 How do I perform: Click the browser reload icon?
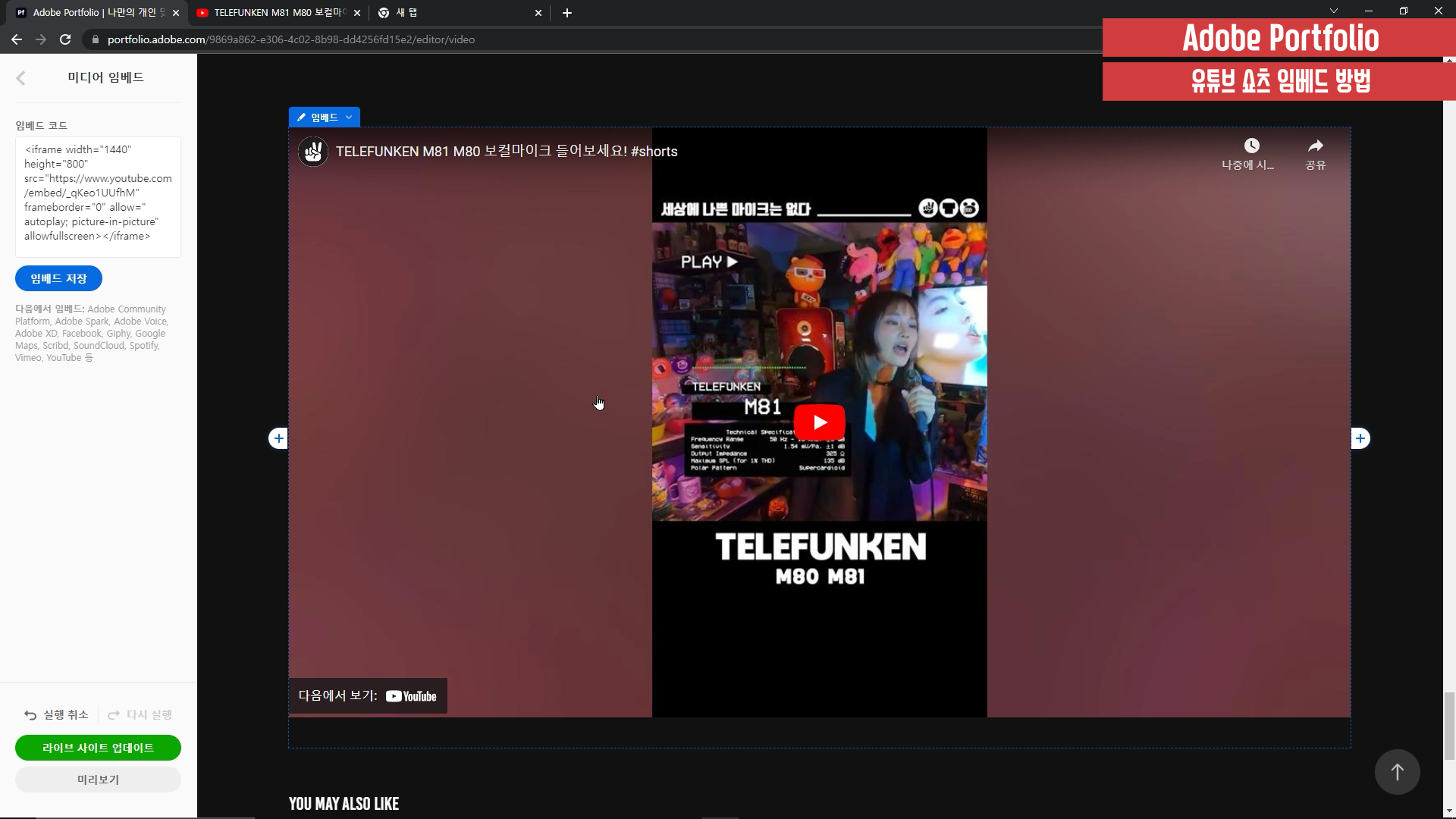coord(65,39)
